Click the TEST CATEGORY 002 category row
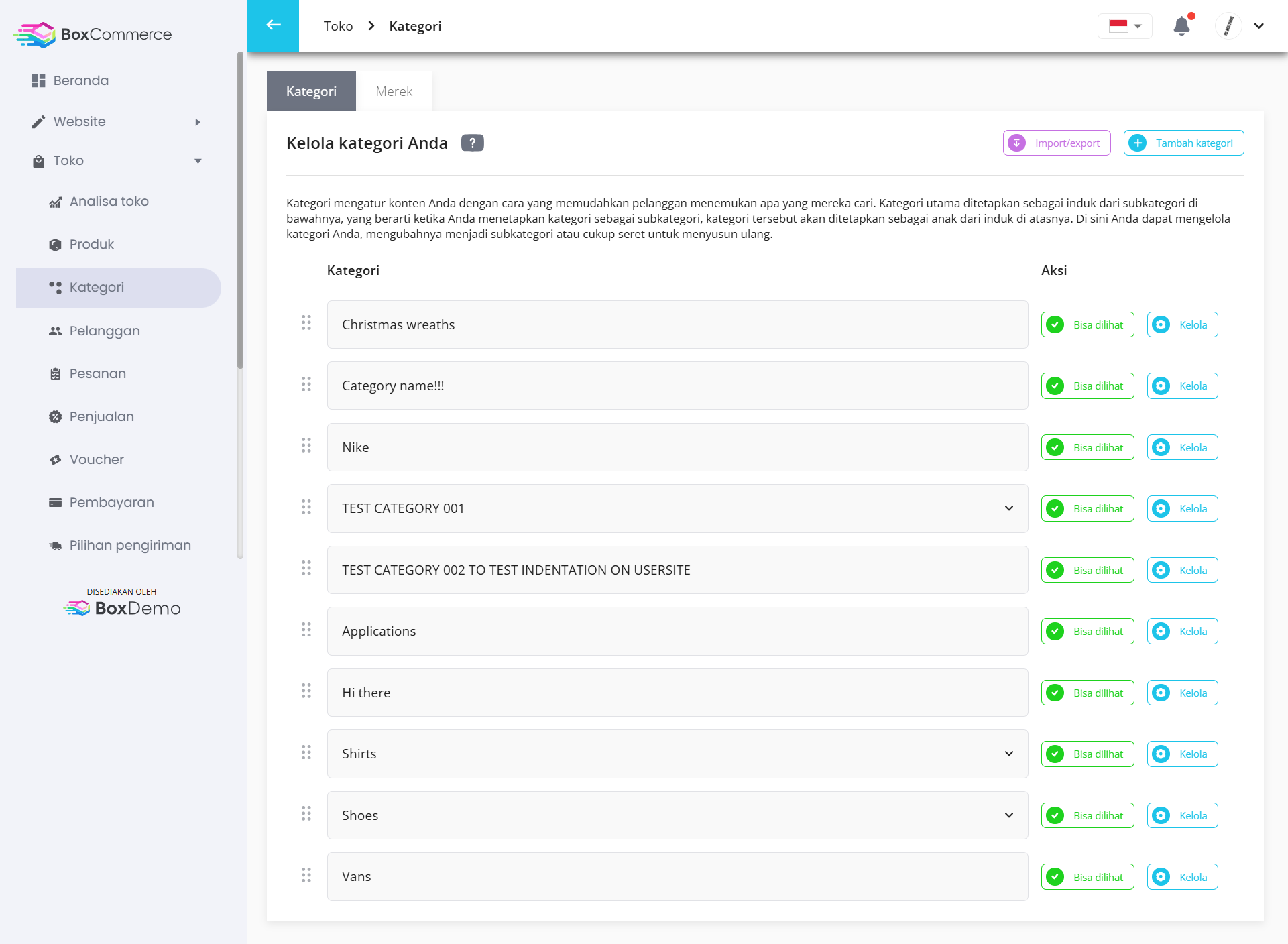Viewport: 1288px width, 944px height. (x=677, y=570)
